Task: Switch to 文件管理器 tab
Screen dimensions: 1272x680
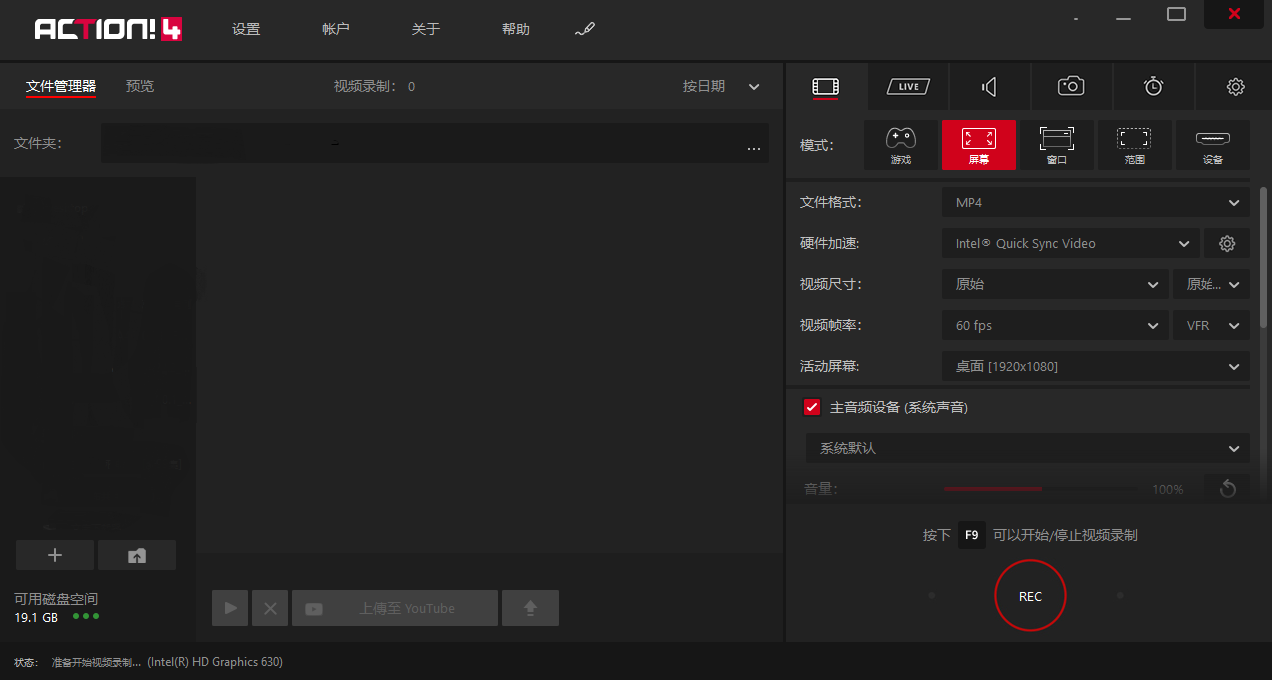Action: (61, 86)
